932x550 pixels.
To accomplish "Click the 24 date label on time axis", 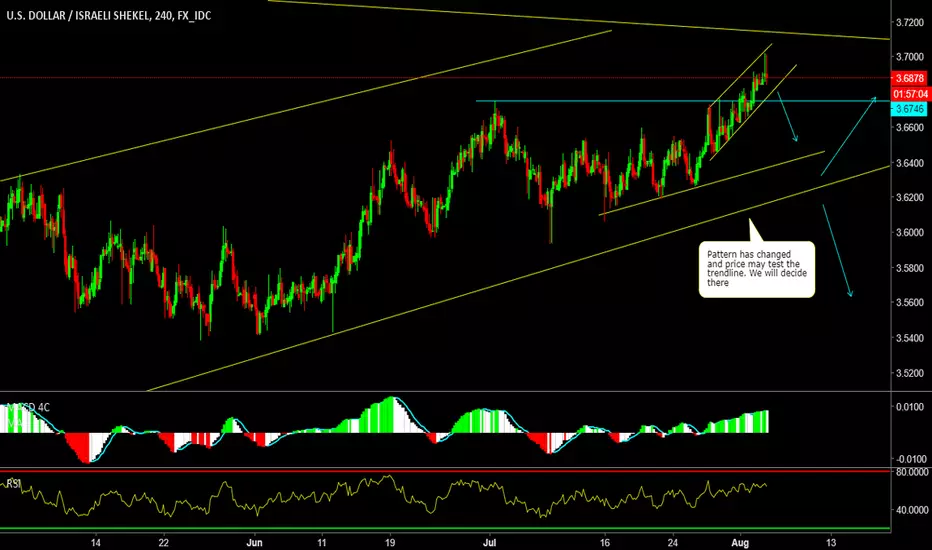I will pos(672,542).
